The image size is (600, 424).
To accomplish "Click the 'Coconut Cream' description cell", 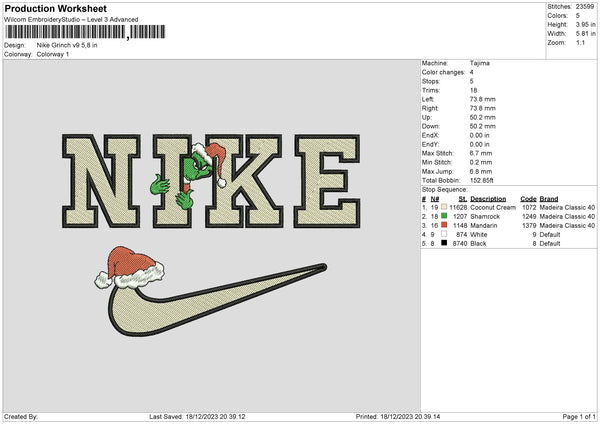I will click(493, 207).
